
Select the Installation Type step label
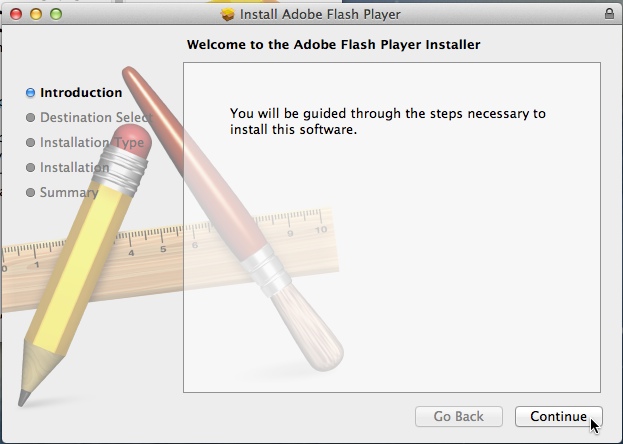coord(92,143)
